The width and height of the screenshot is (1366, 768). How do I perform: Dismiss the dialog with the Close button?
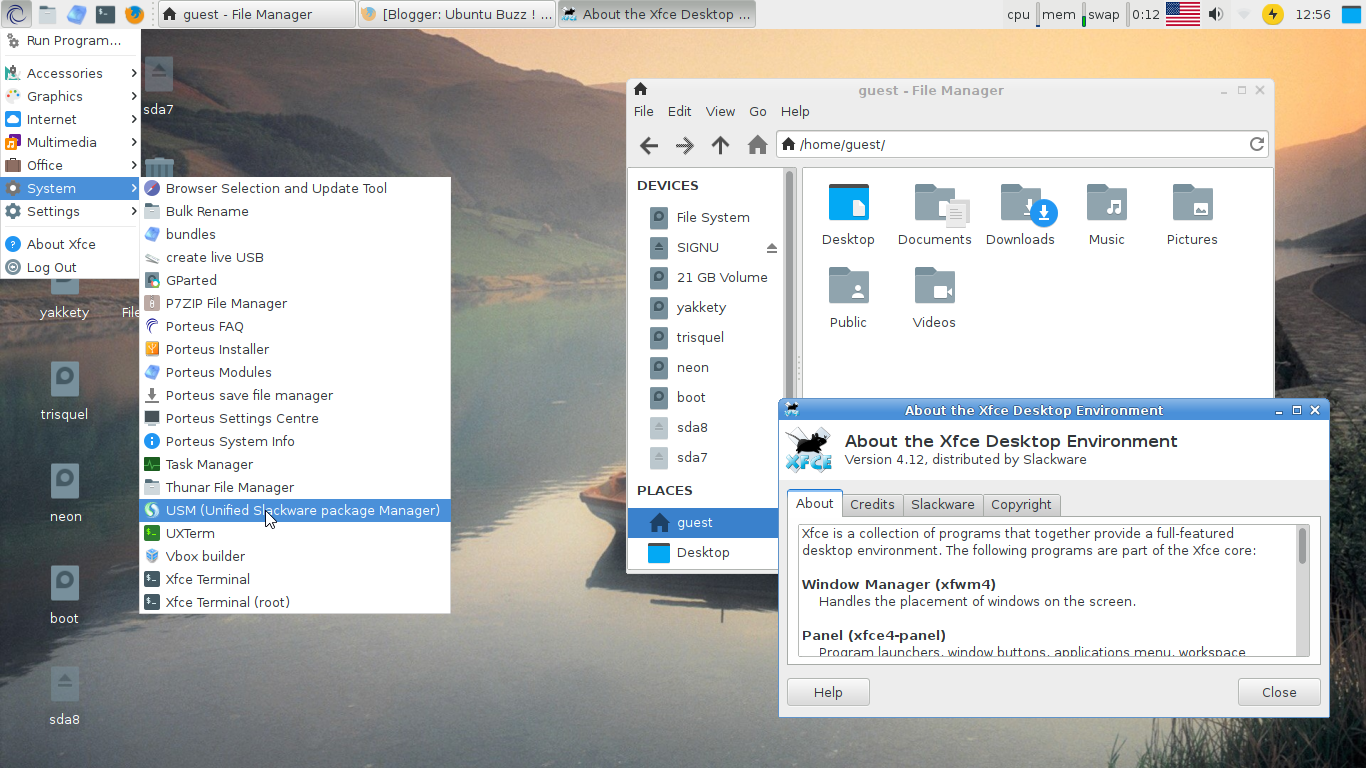pos(1278,691)
